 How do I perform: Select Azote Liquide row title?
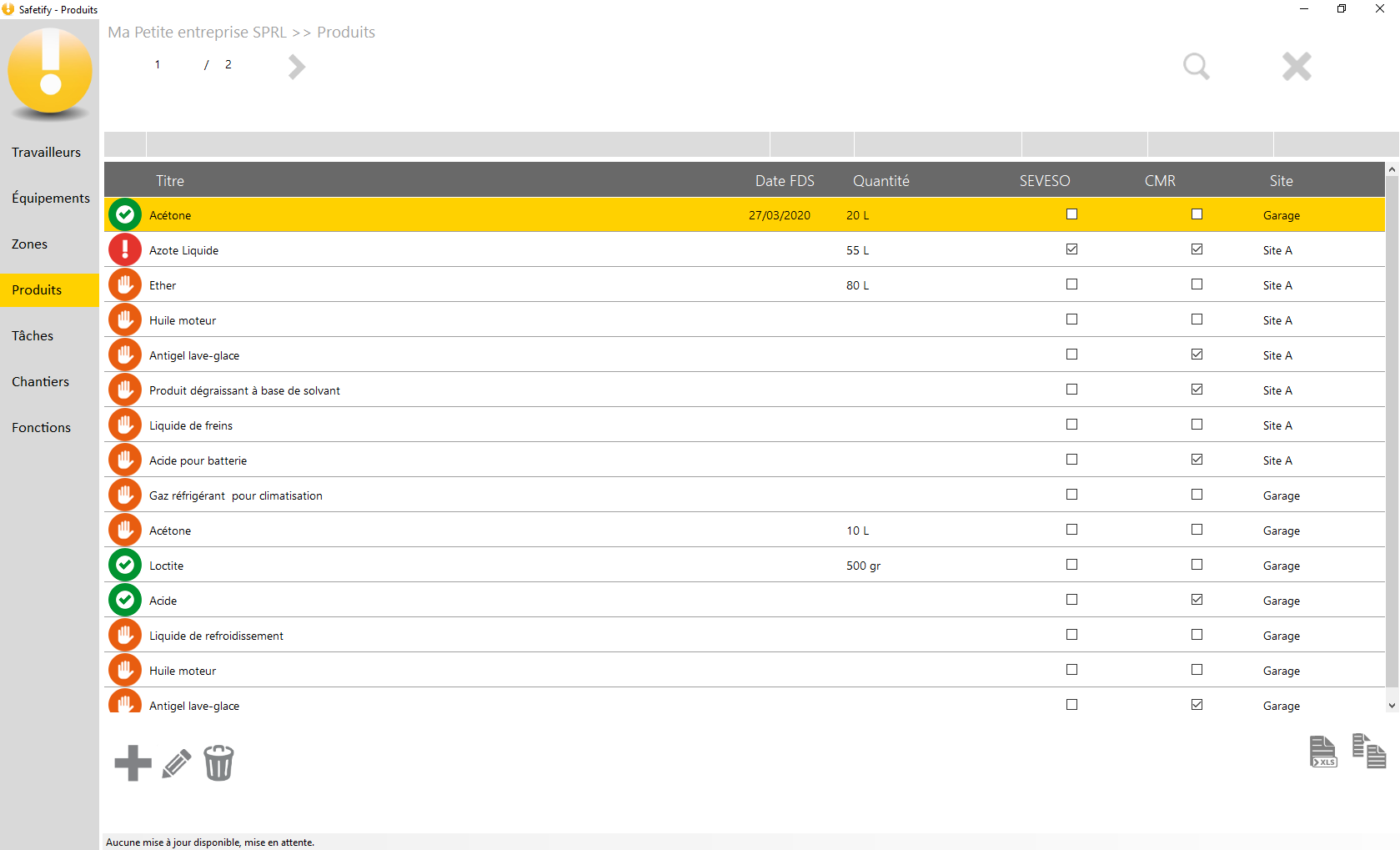(183, 250)
